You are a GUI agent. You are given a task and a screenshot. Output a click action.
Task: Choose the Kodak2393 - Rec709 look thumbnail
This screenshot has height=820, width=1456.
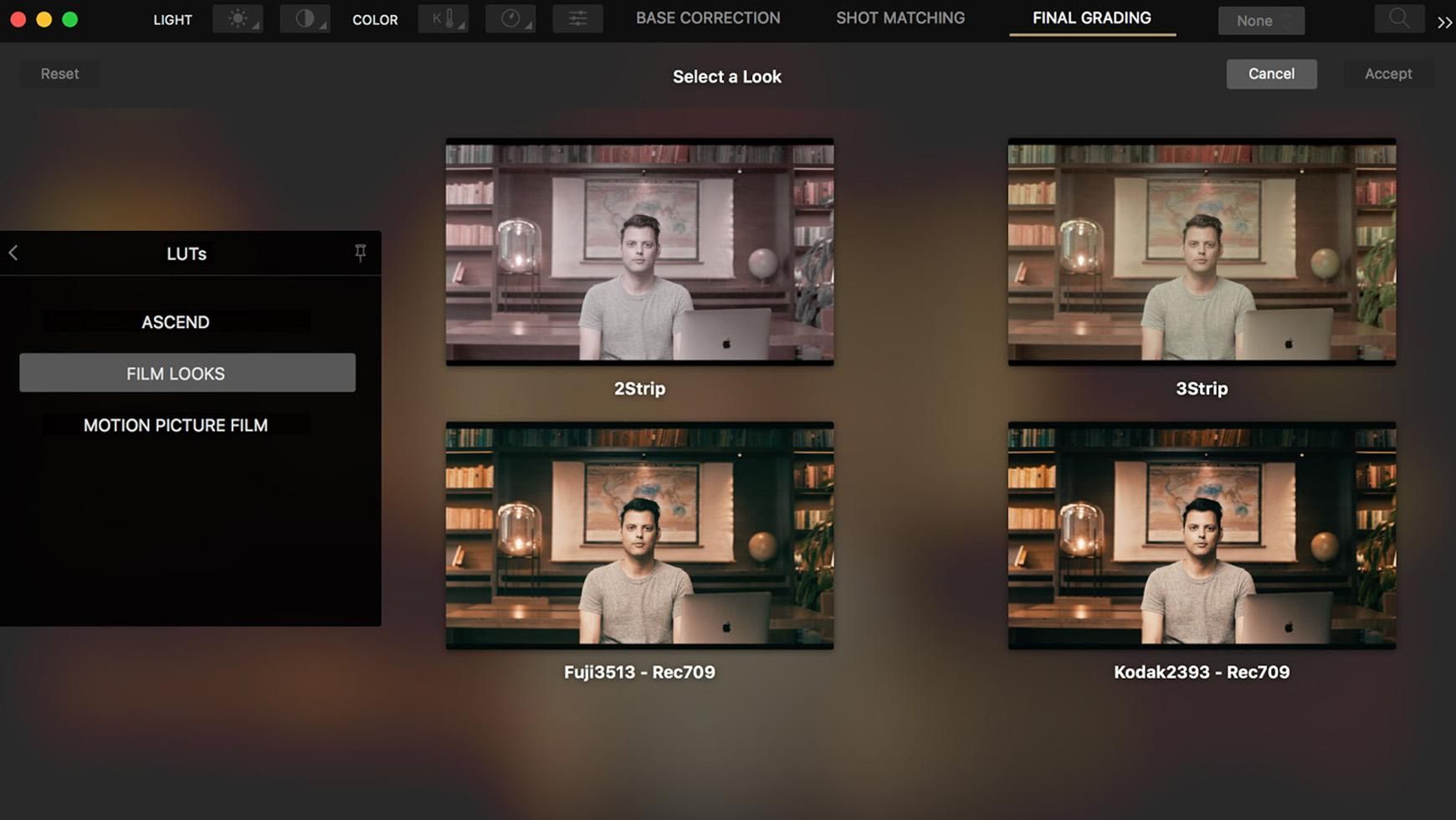1202,536
